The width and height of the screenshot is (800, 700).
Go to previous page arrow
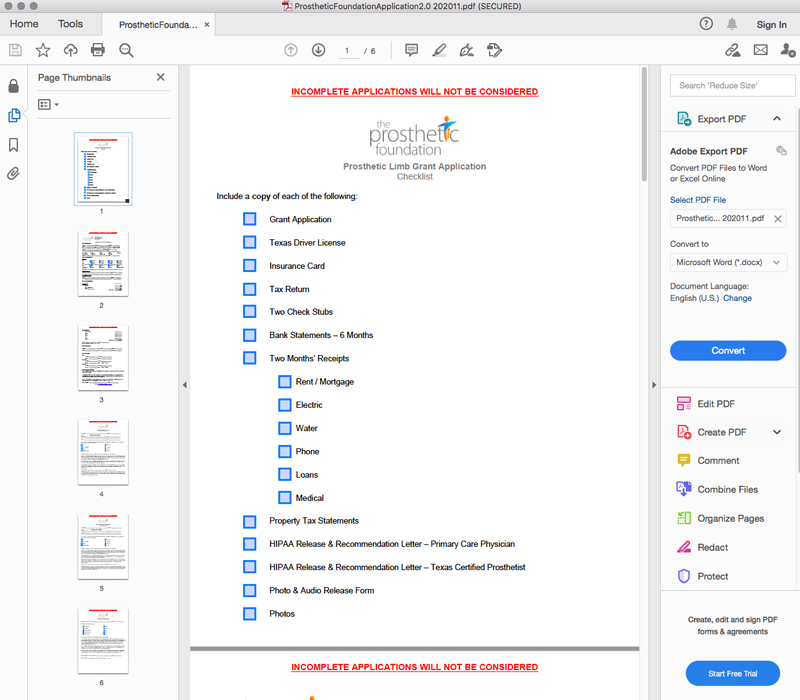(291, 50)
